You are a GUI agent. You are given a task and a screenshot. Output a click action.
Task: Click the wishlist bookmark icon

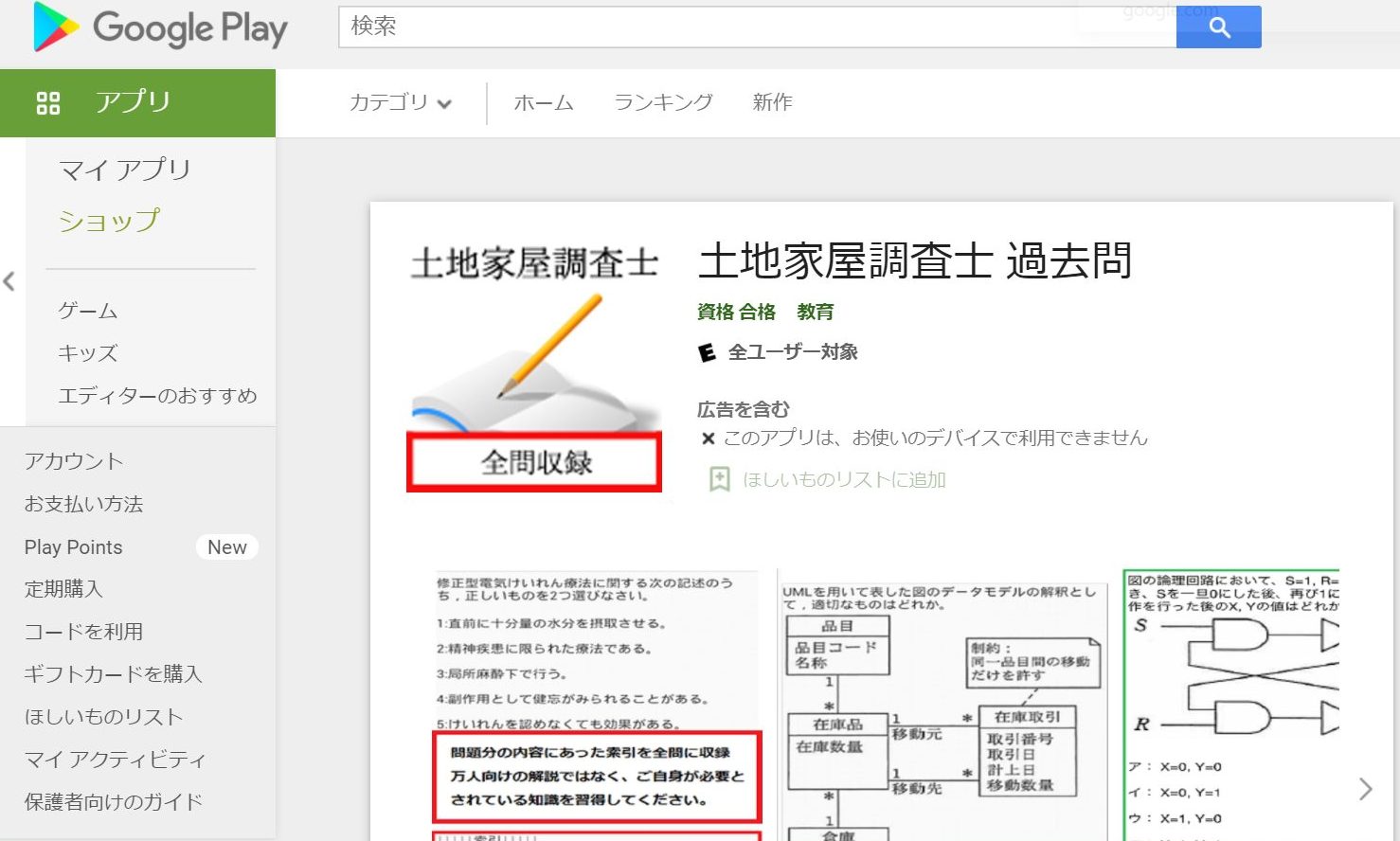click(x=720, y=479)
